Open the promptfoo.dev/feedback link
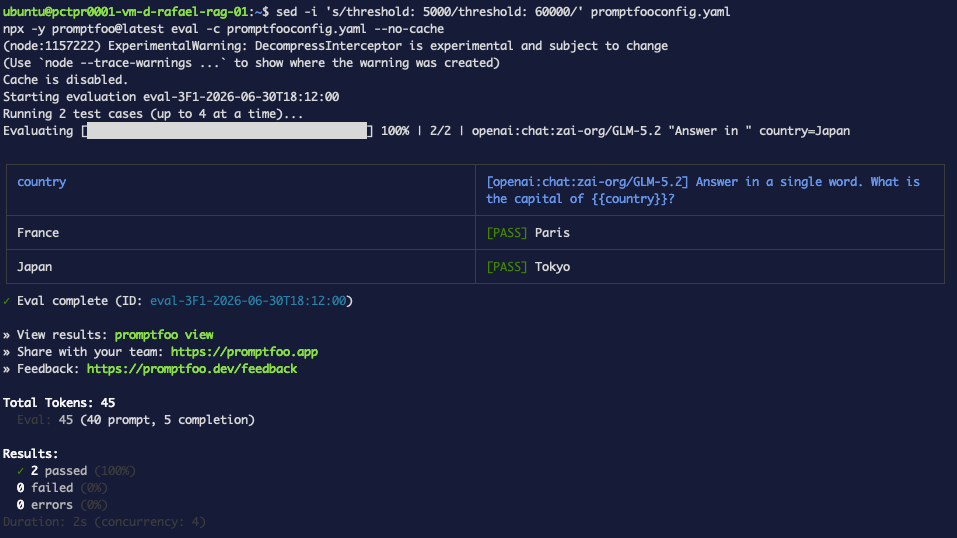 pos(192,369)
